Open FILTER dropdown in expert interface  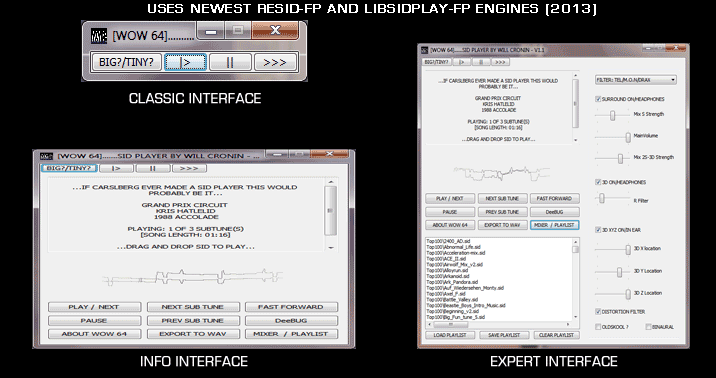[636, 80]
